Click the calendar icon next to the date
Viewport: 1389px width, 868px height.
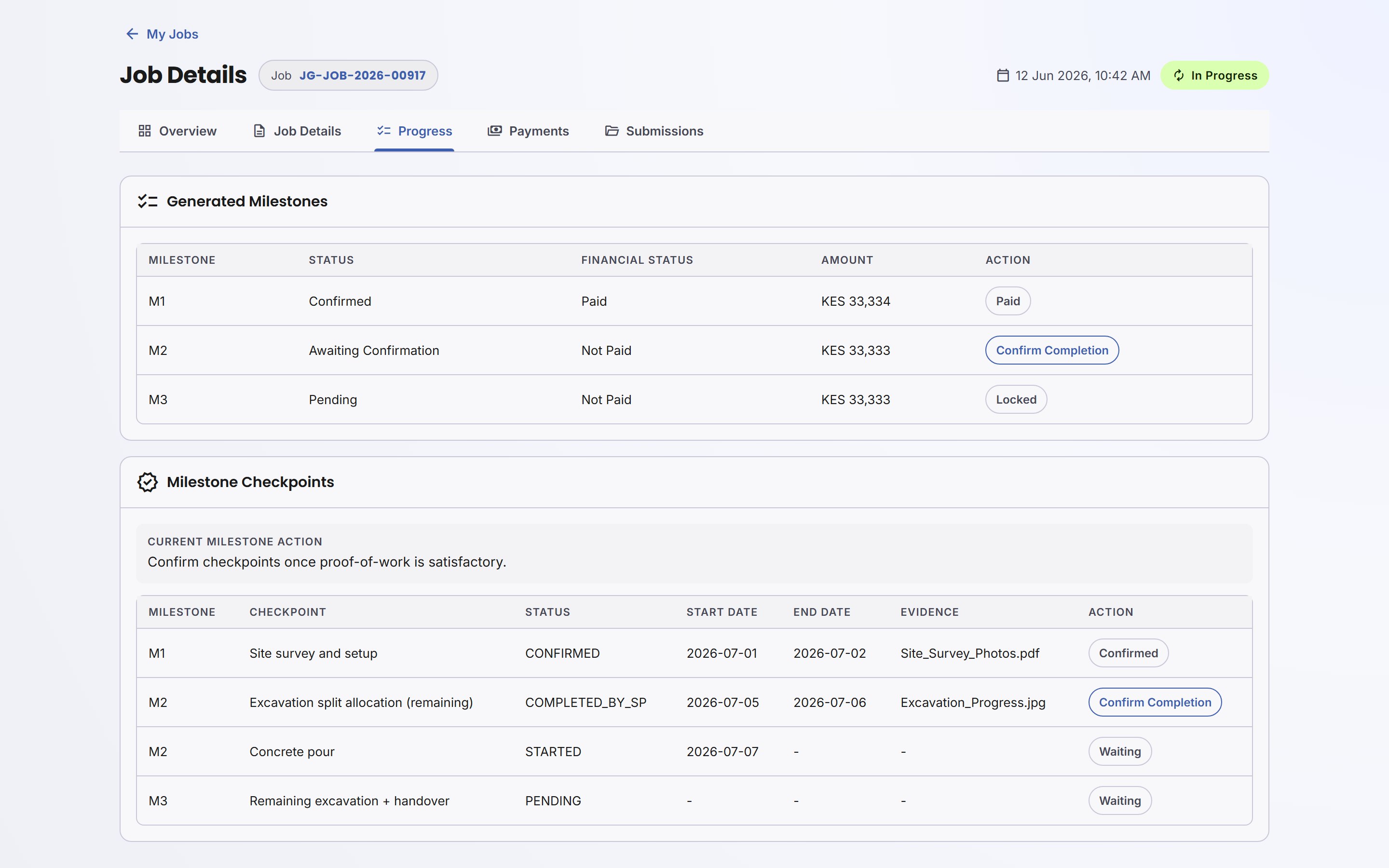tap(1003, 75)
